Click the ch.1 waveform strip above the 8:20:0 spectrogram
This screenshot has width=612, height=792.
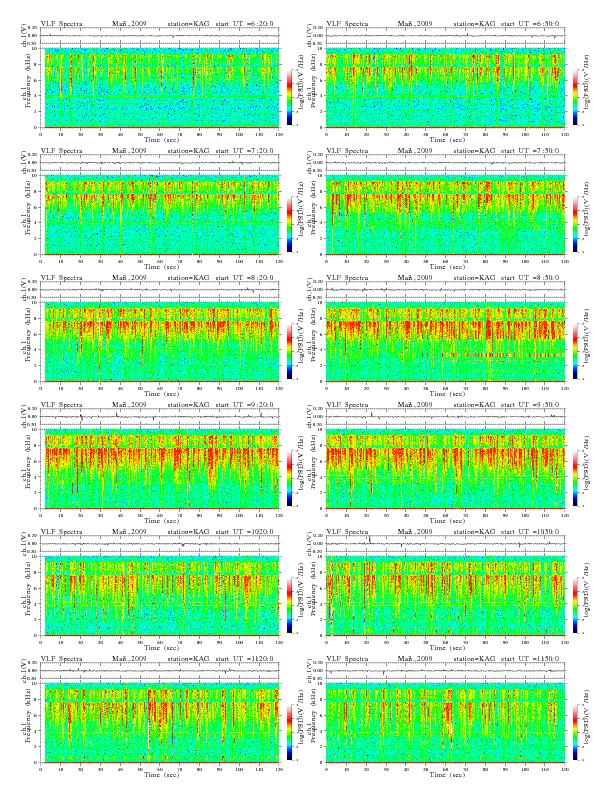[x=160, y=290]
